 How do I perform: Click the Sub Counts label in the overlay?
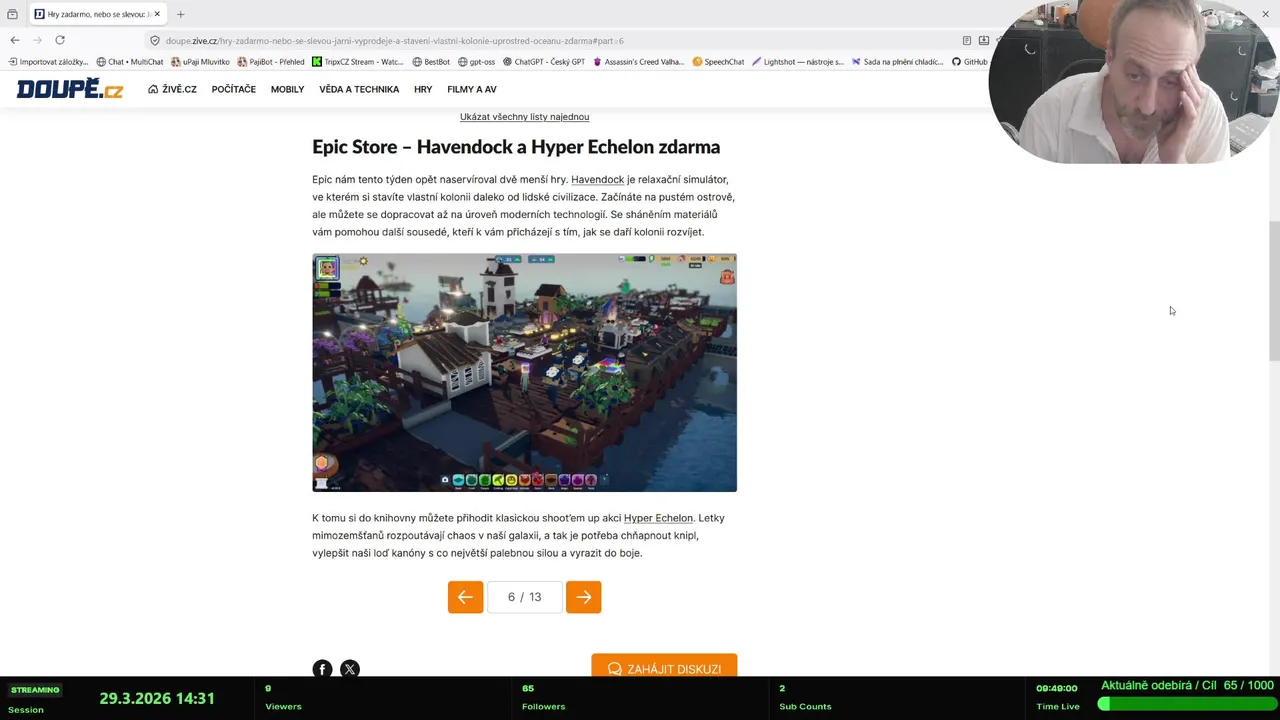[x=805, y=706]
